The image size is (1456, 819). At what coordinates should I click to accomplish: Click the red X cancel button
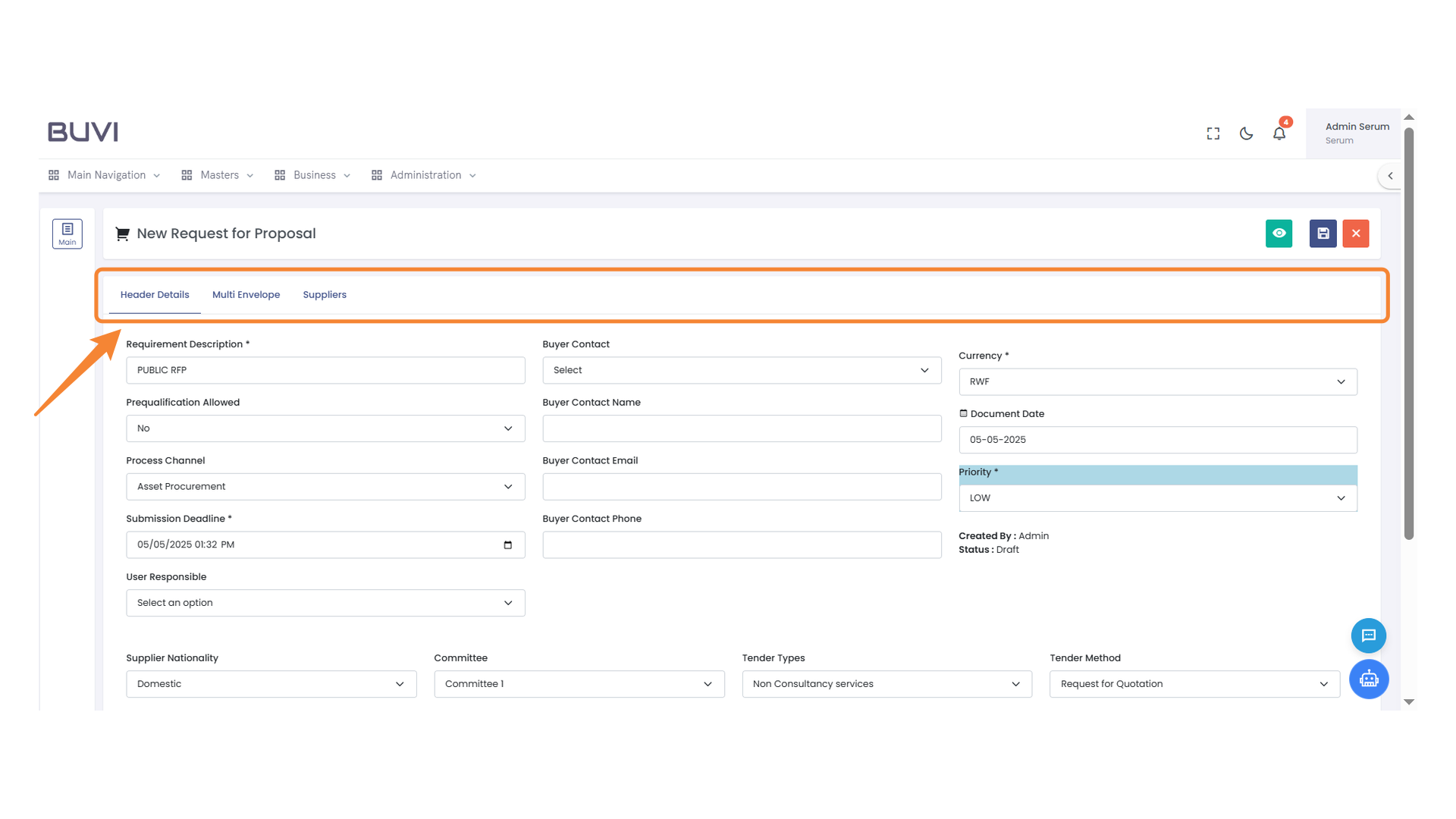pyautogui.click(x=1356, y=234)
